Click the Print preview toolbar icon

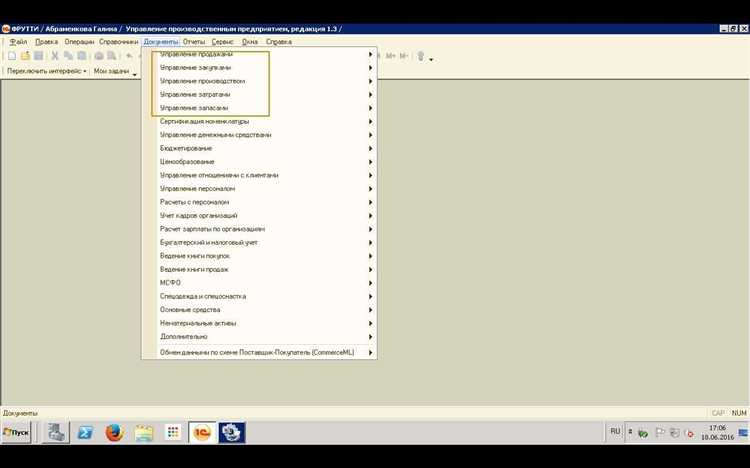pyautogui.click(x=112, y=56)
